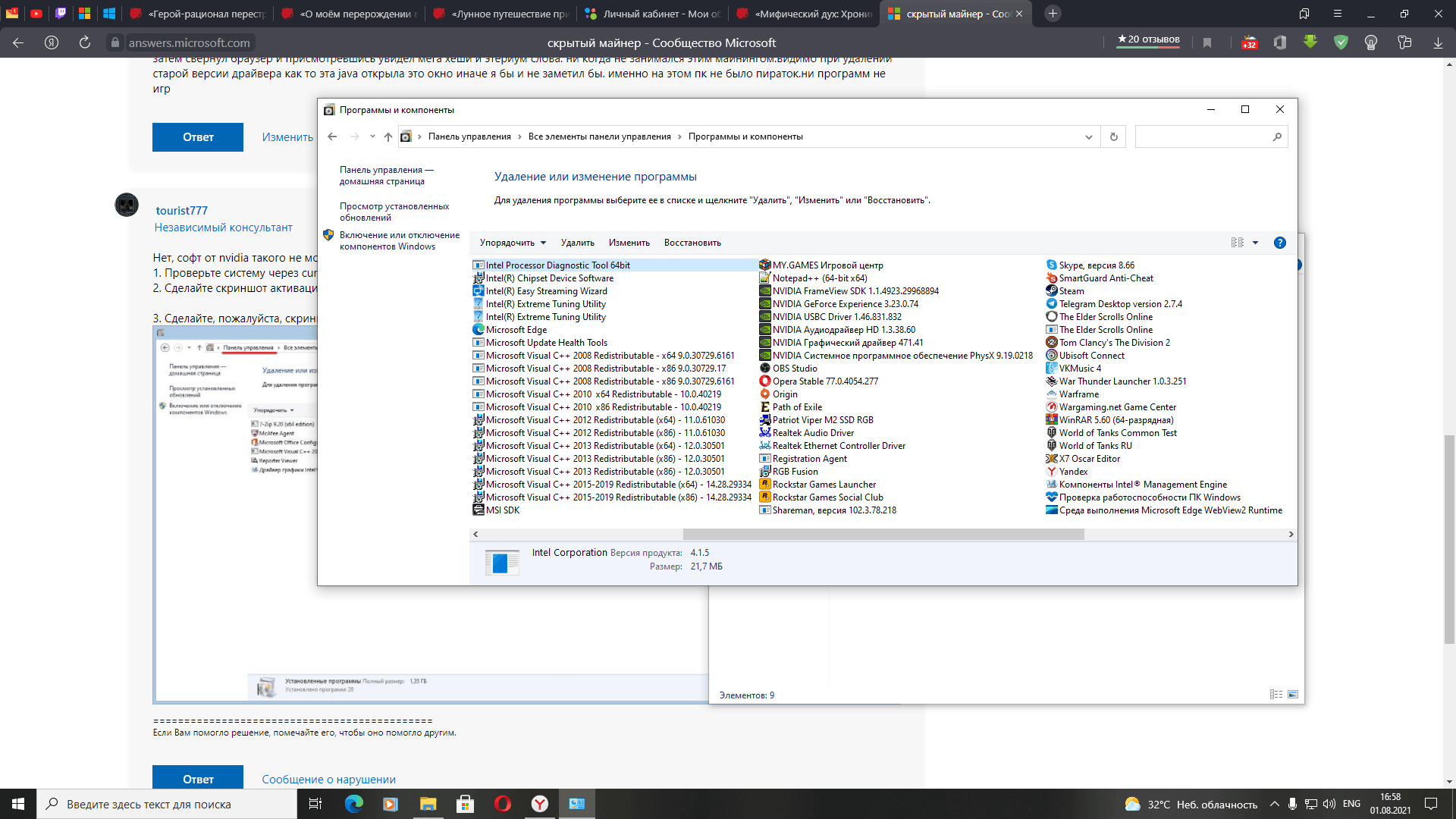Switch to «Лунное путешествие» tab
Screen dimensions: 1456x819
pyautogui.click(x=500, y=14)
